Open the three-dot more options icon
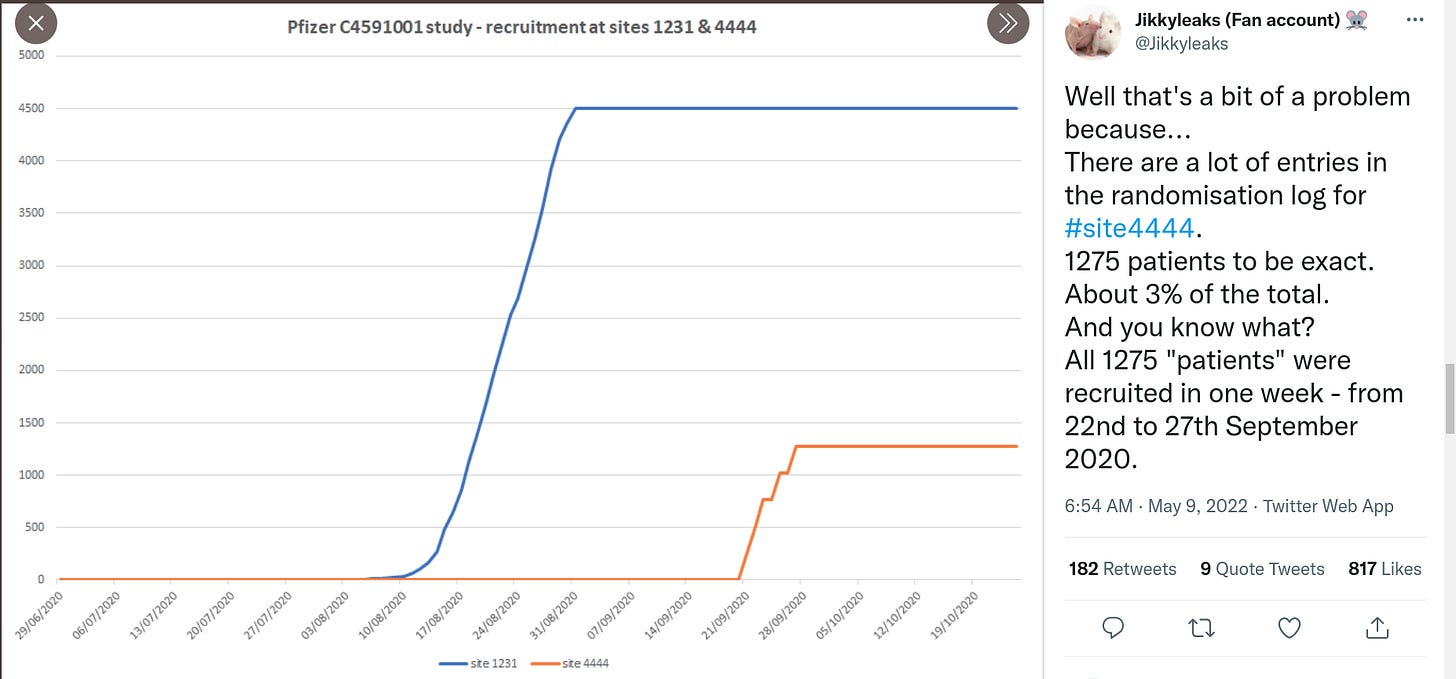 tap(1416, 20)
